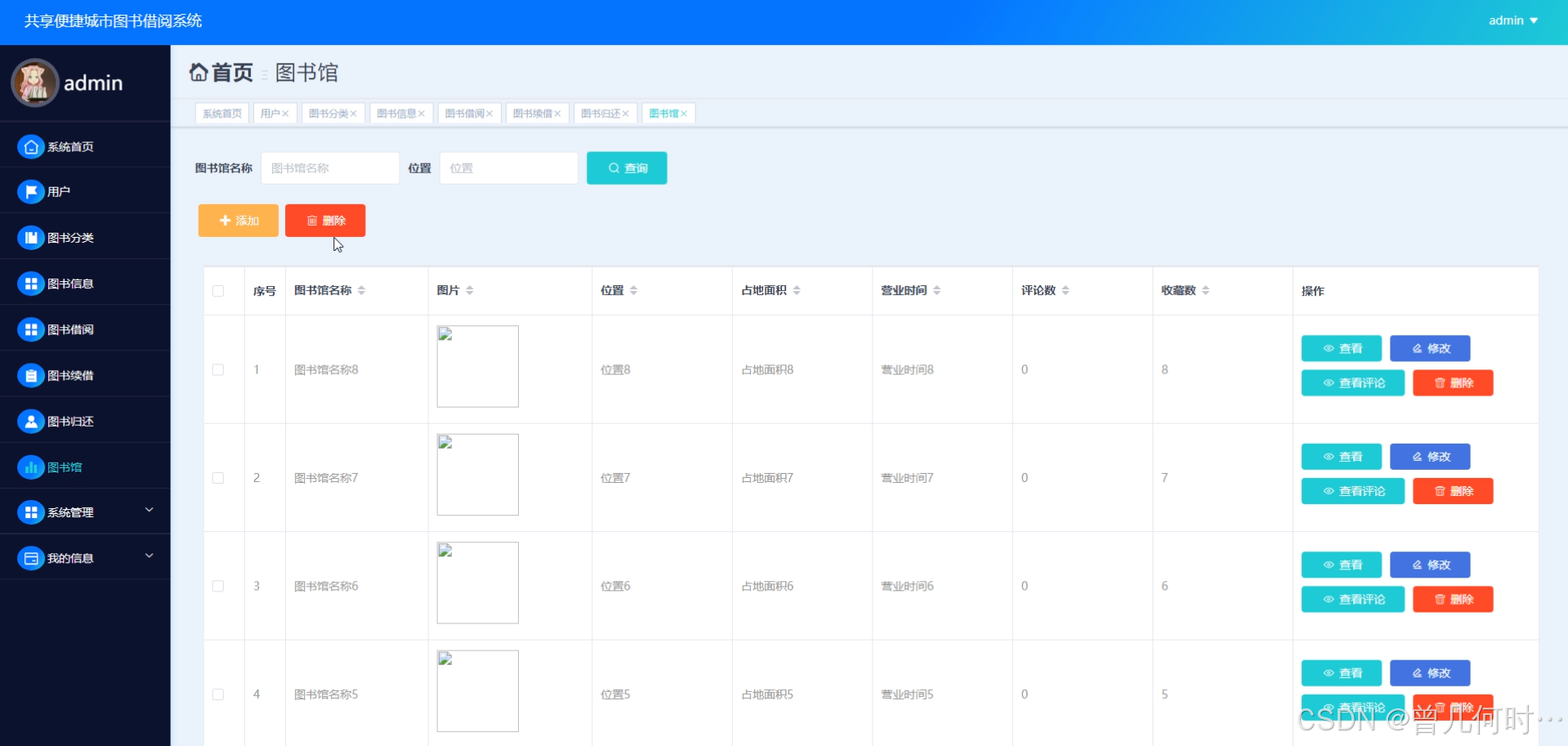Check the row for 图书馆名称5
This screenshot has width=1568, height=746.
218,695
